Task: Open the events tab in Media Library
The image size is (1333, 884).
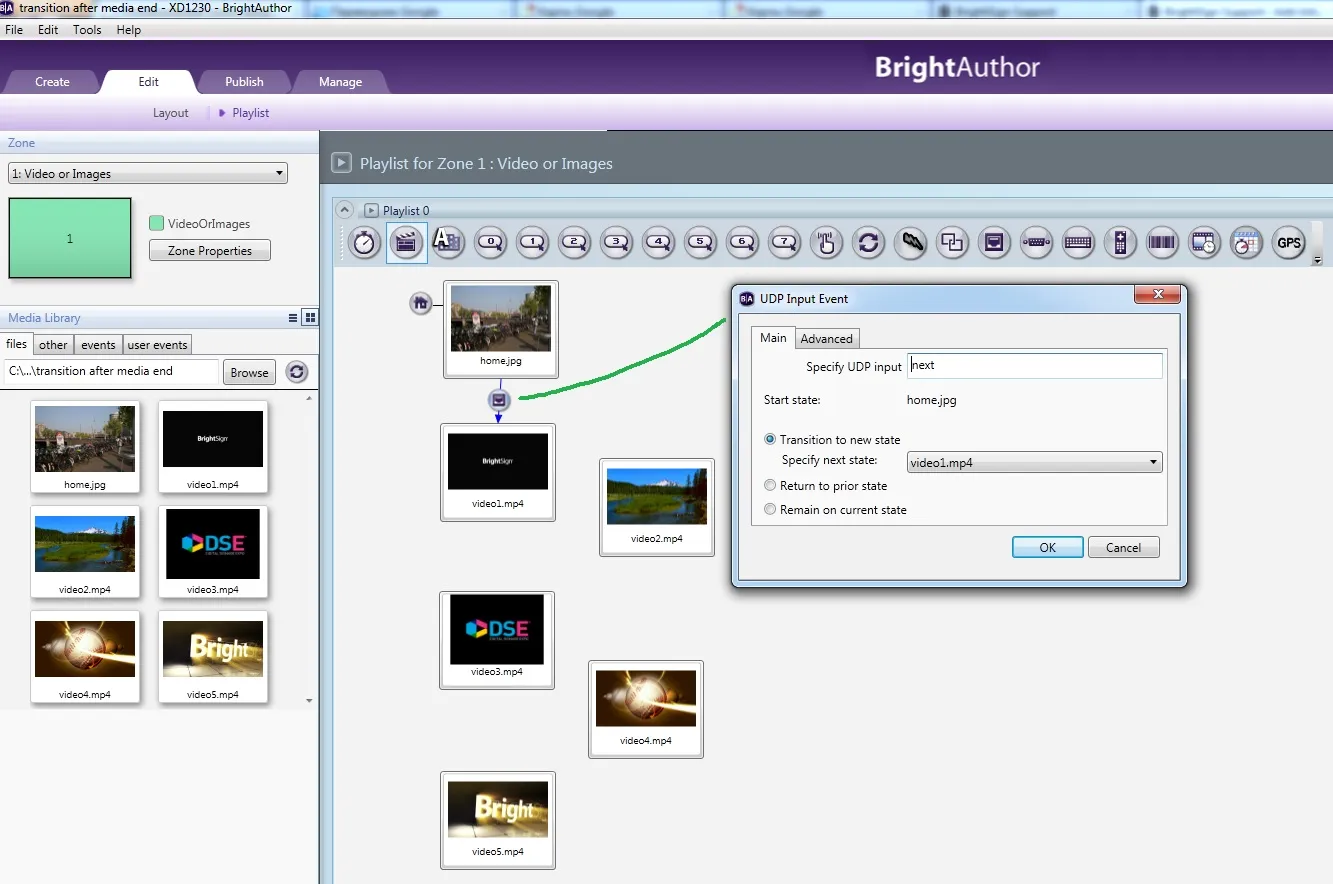Action: click(x=98, y=345)
